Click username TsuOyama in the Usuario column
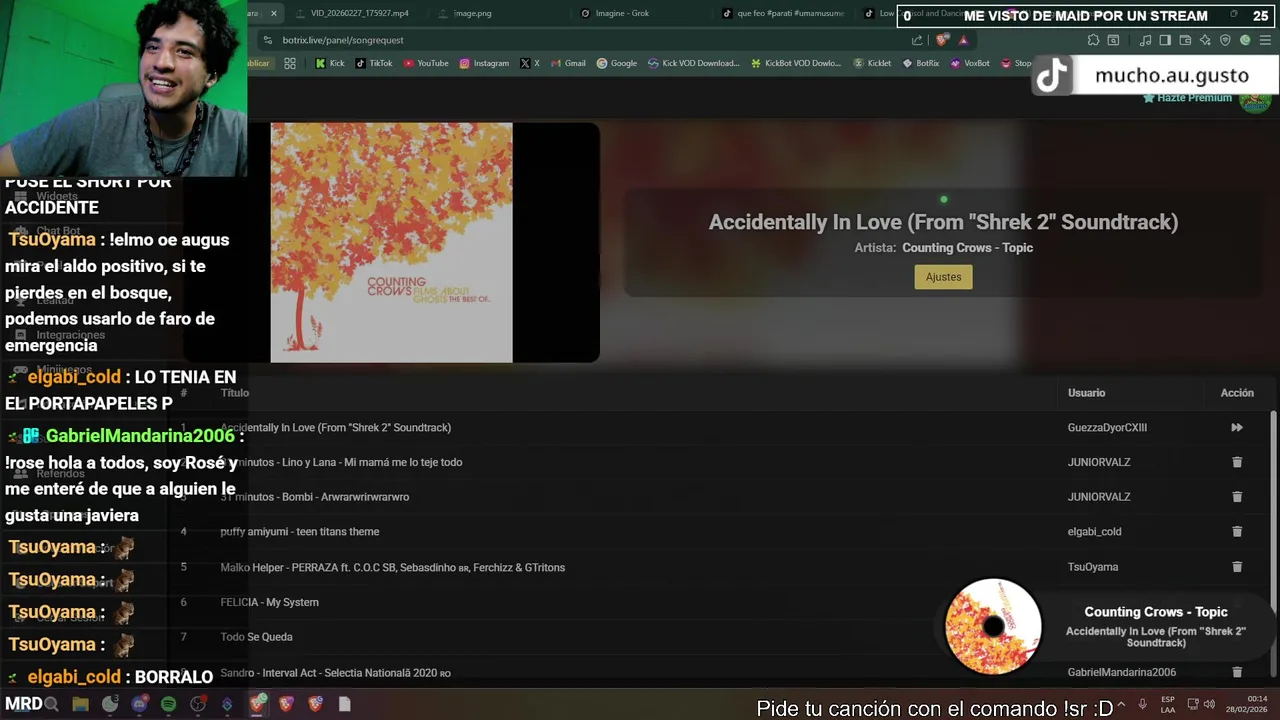1280x720 pixels. pos(1093,567)
